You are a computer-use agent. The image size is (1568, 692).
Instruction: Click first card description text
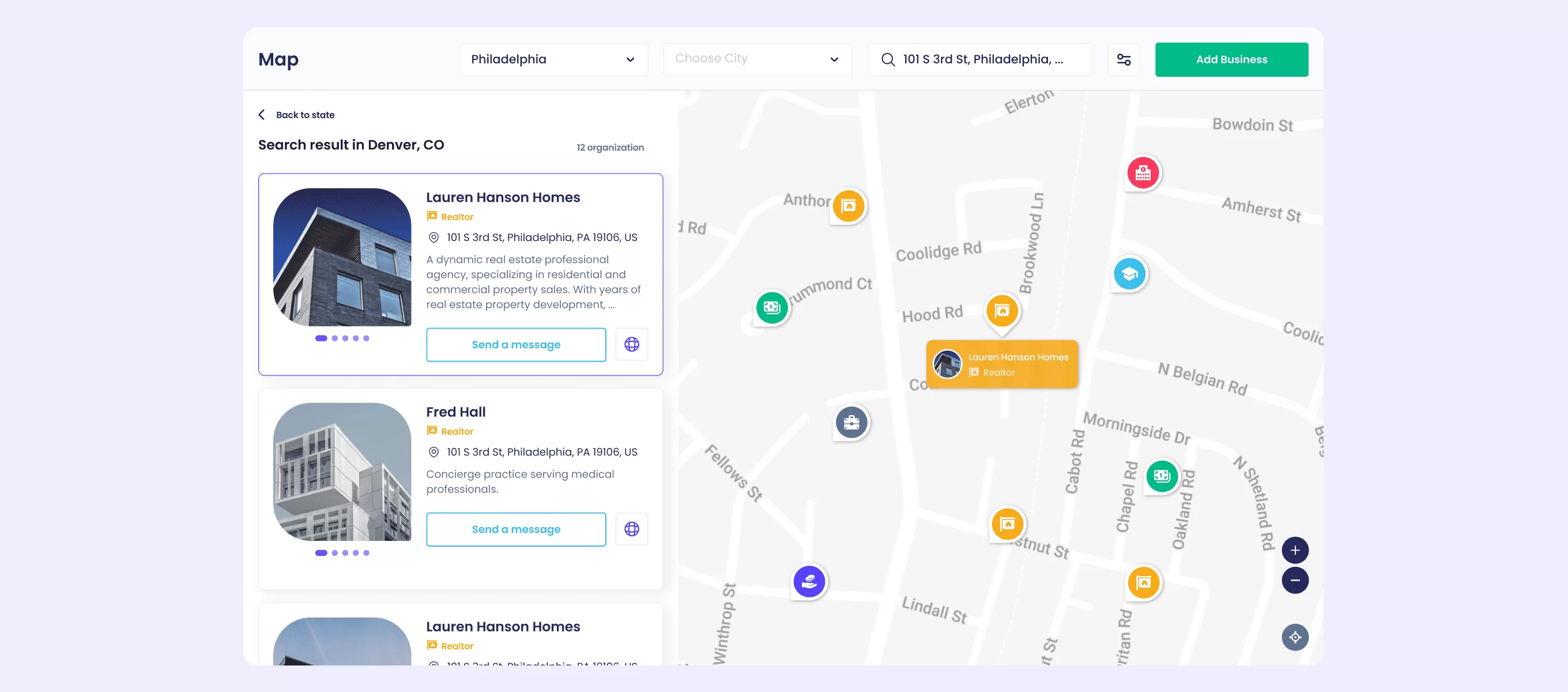pyautogui.click(x=533, y=282)
